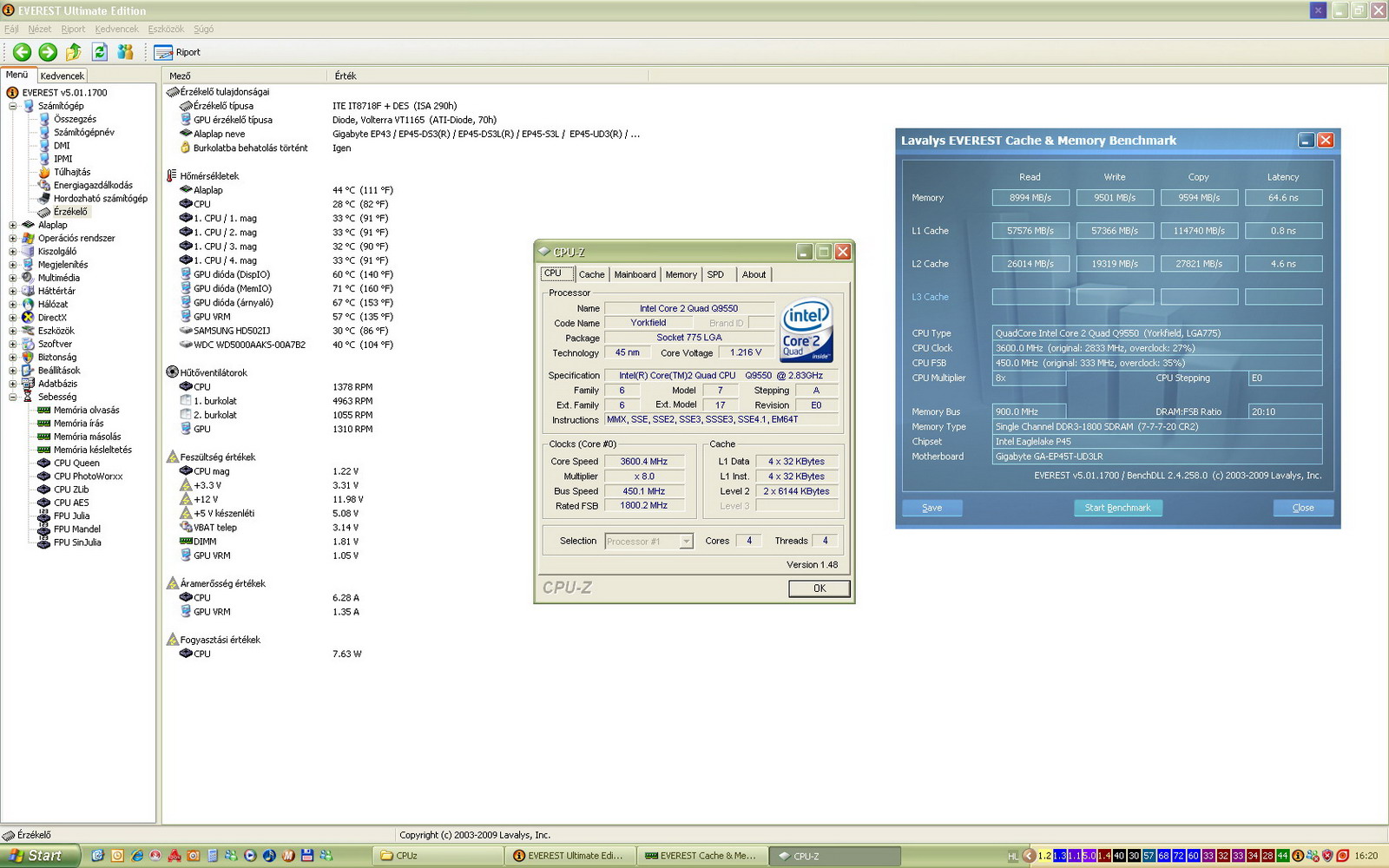Click floppy disk quick launch icon
The height and width of the screenshot is (868, 1389).
[x=306, y=856]
